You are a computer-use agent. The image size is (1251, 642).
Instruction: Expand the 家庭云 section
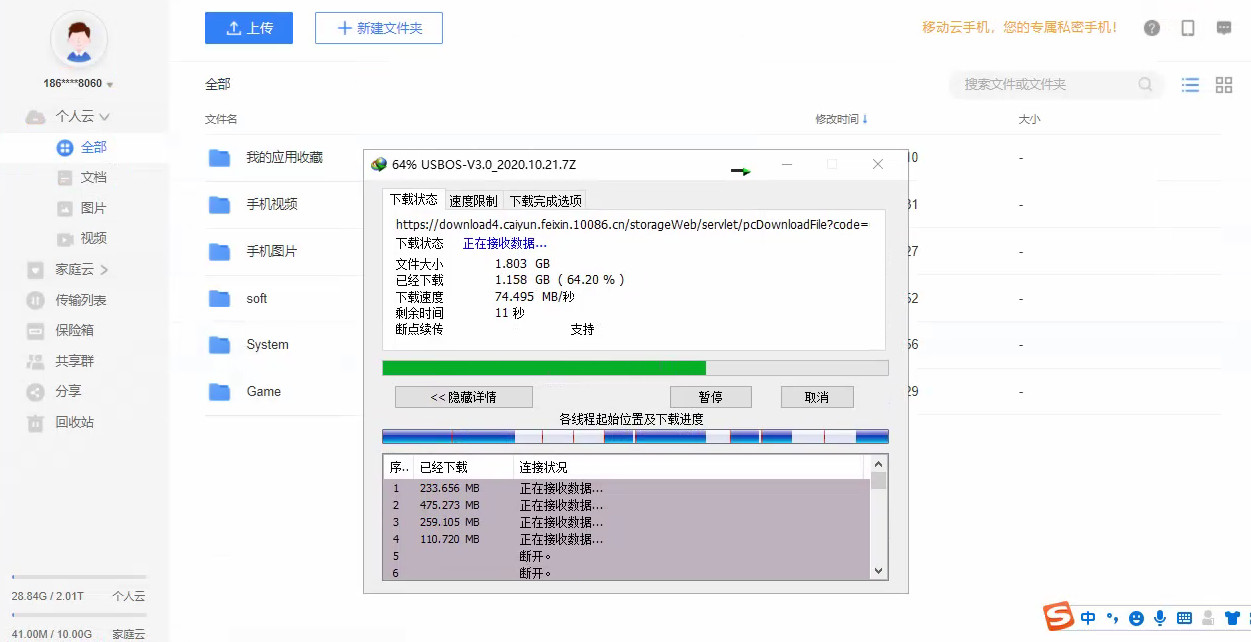104,270
